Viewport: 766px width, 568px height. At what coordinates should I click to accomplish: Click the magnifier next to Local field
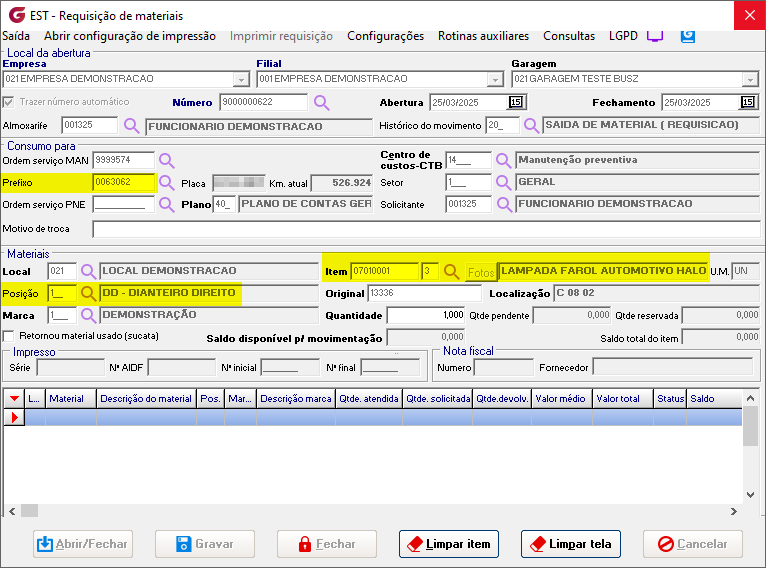coord(88,271)
